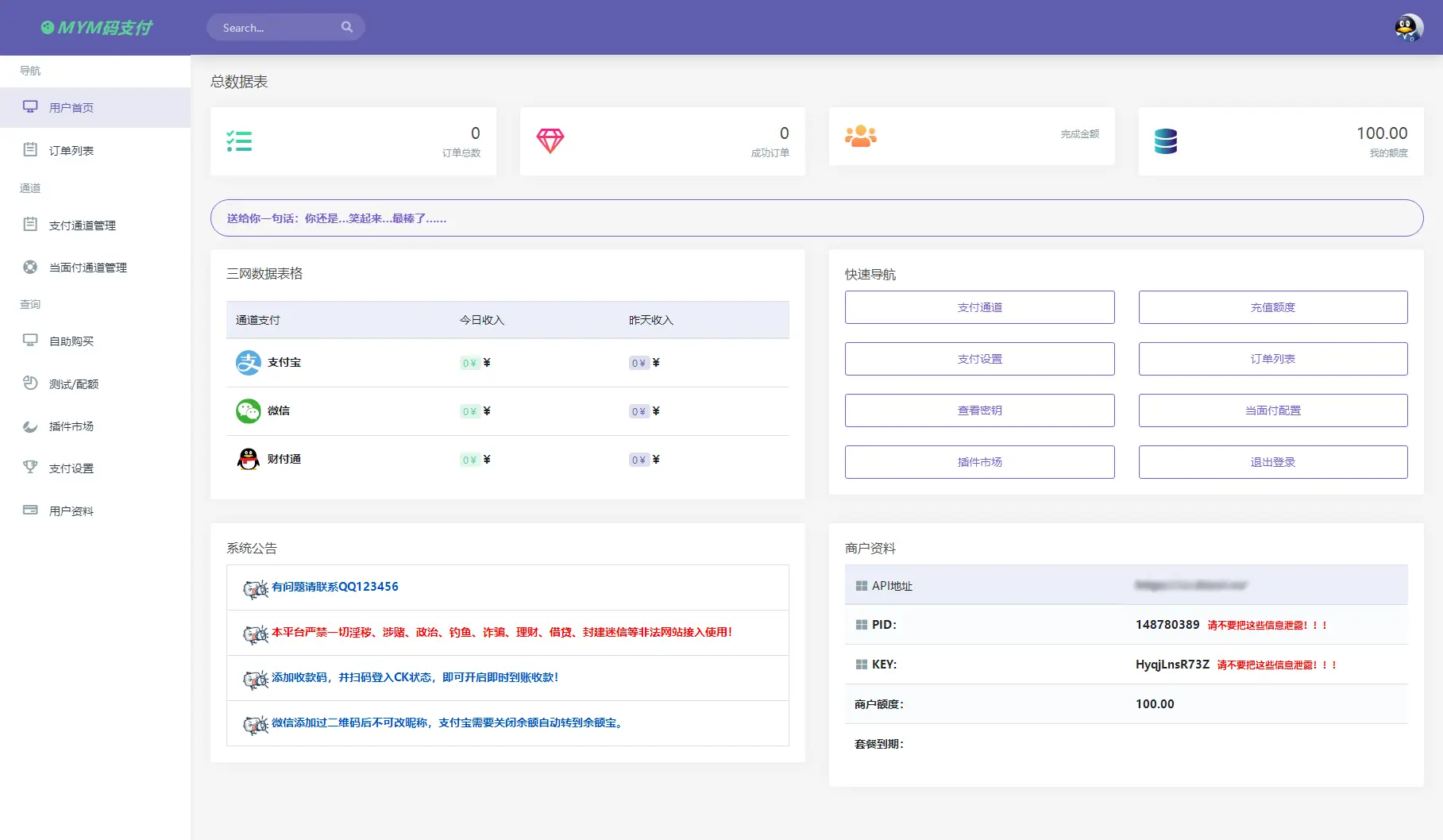Image resolution: width=1443 pixels, height=840 pixels.
Task: Select 当面付通道管理 from the sidebar
Action: (87, 267)
